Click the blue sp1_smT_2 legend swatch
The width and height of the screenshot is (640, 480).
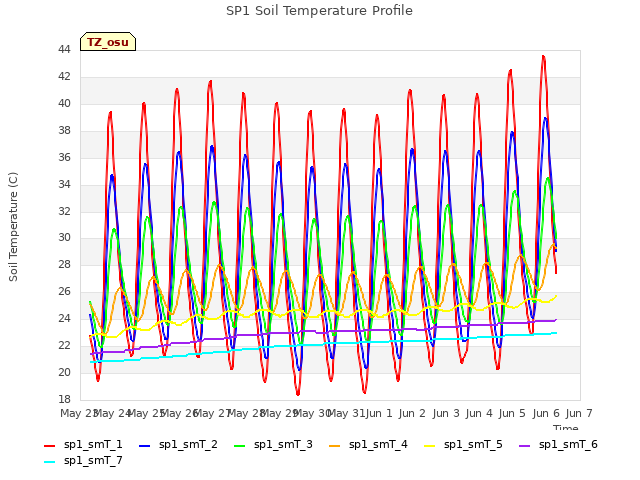[x=144, y=446]
